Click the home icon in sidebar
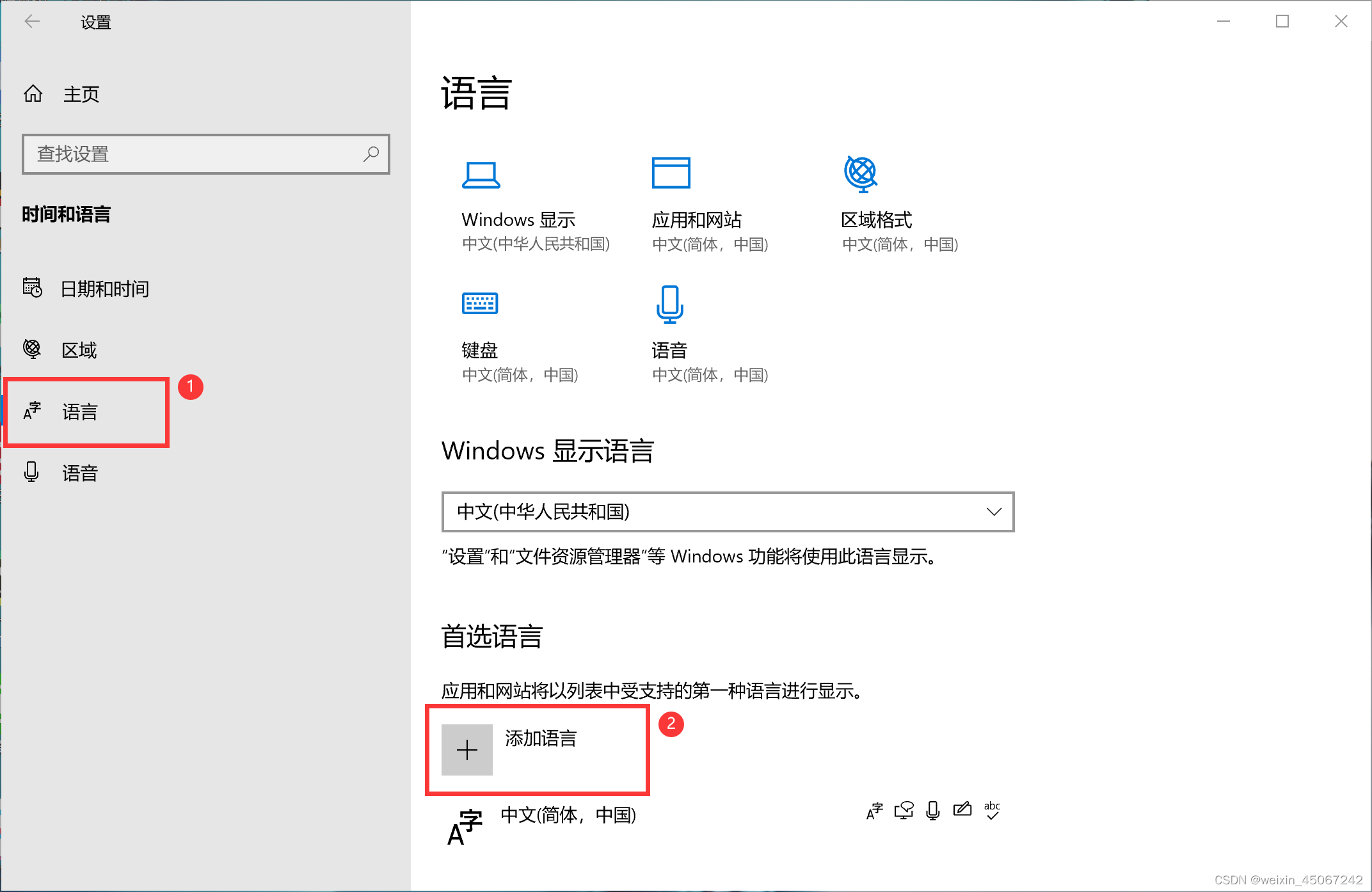 33,94
